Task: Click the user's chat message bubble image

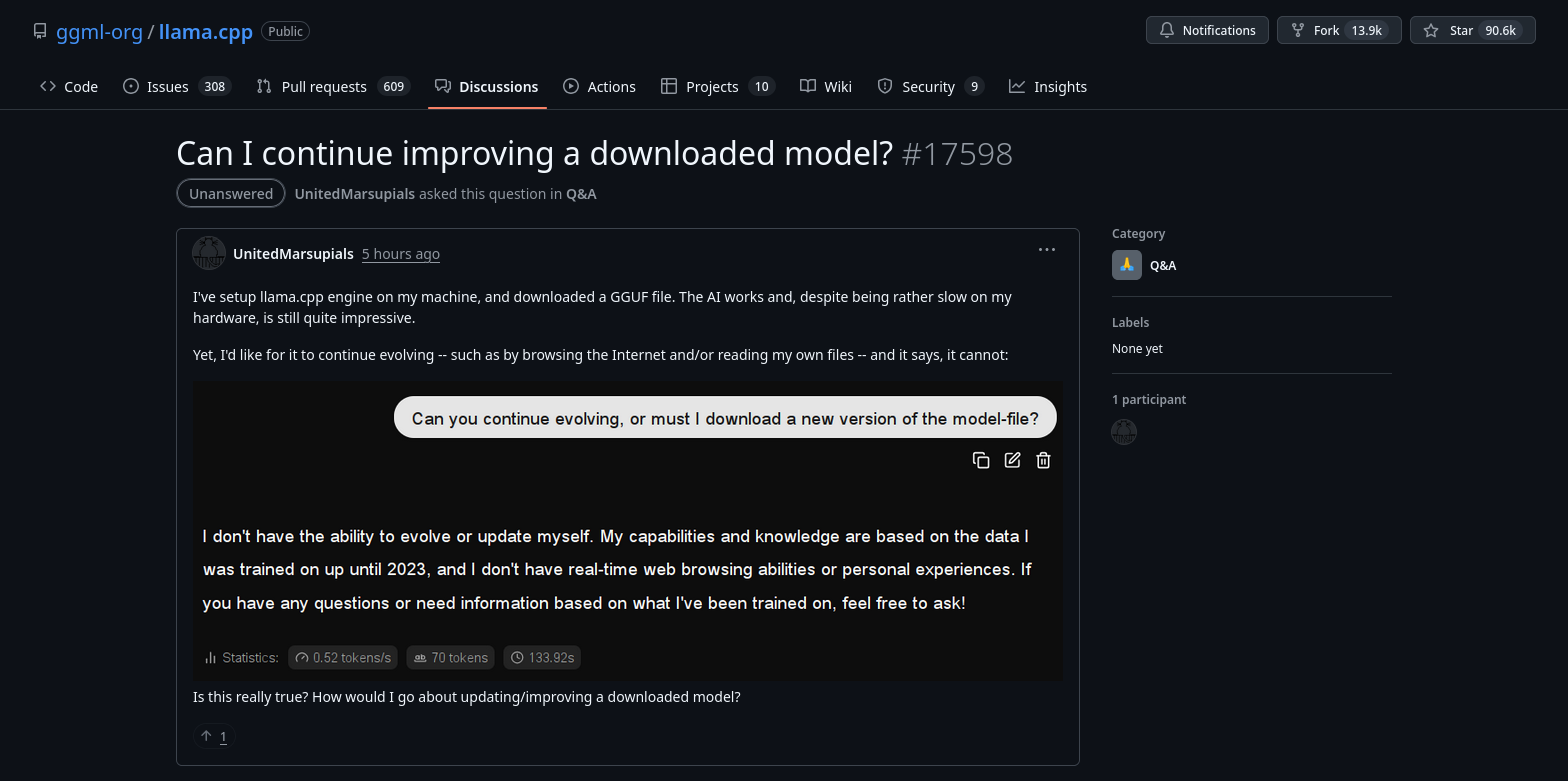Action: tap(725, 418)
